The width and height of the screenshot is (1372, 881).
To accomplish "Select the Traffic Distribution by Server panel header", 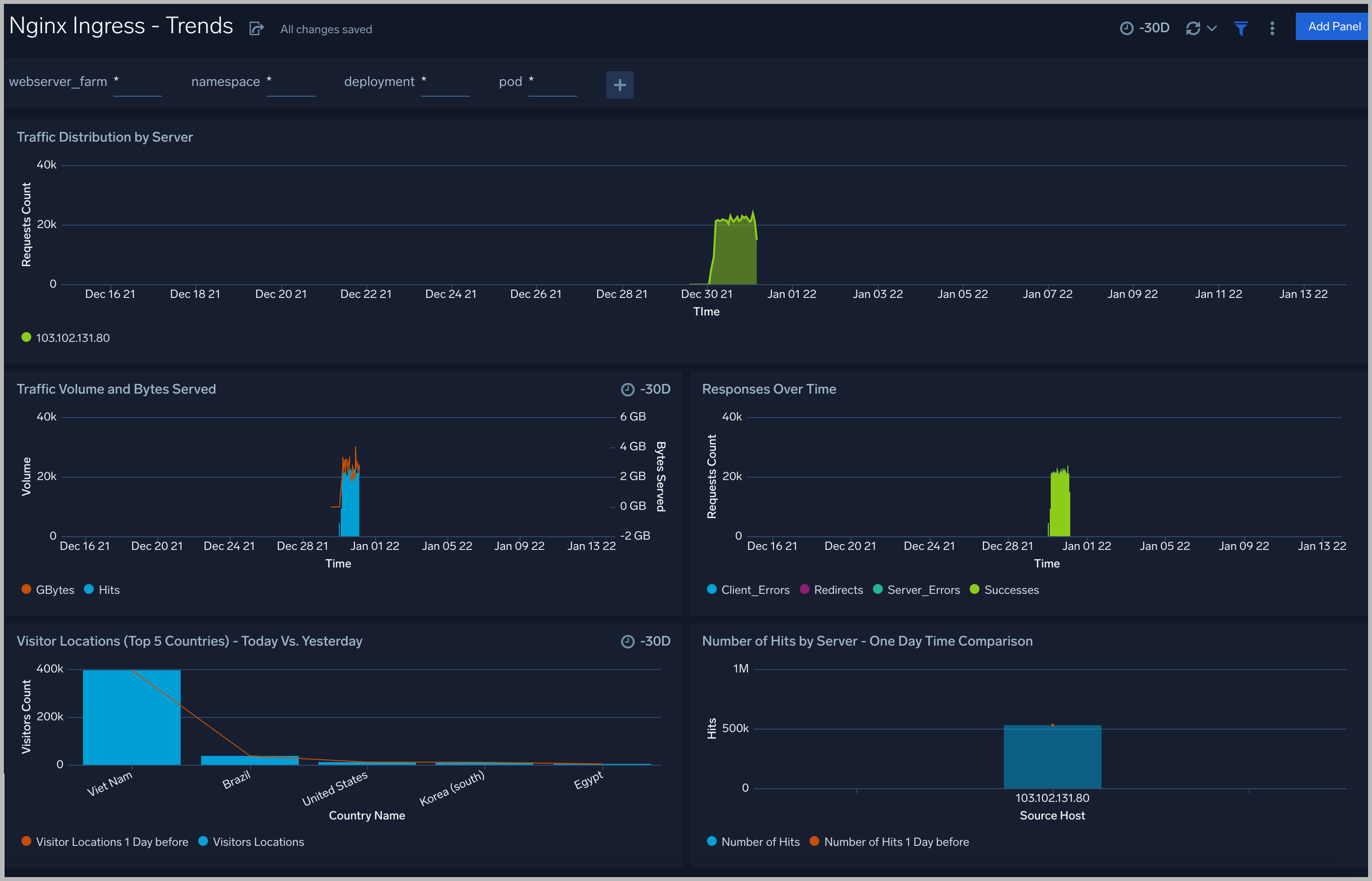I will pyautogui.click(x=104, y=137).
